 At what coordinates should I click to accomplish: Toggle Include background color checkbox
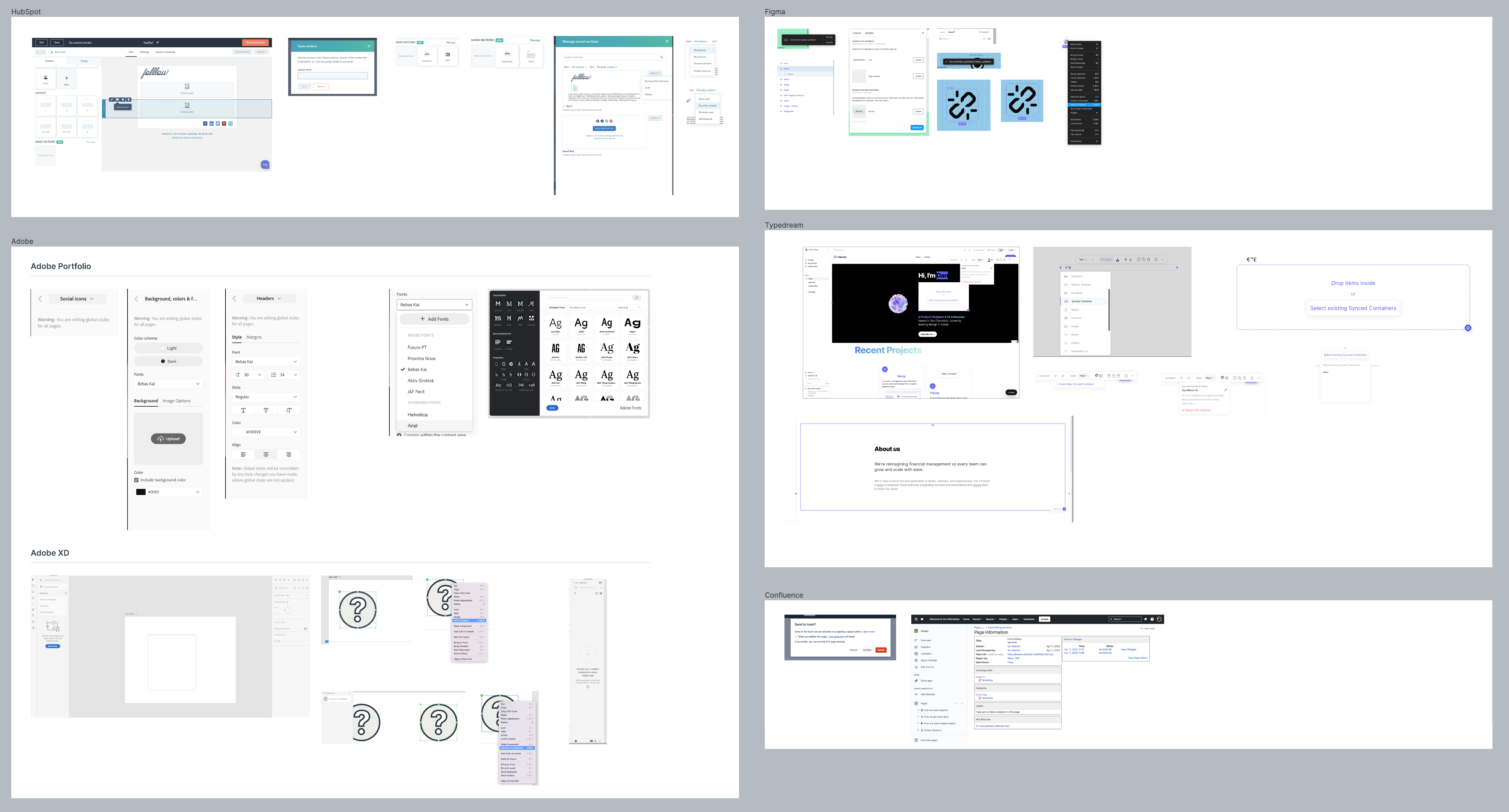(x=136, y=480)
